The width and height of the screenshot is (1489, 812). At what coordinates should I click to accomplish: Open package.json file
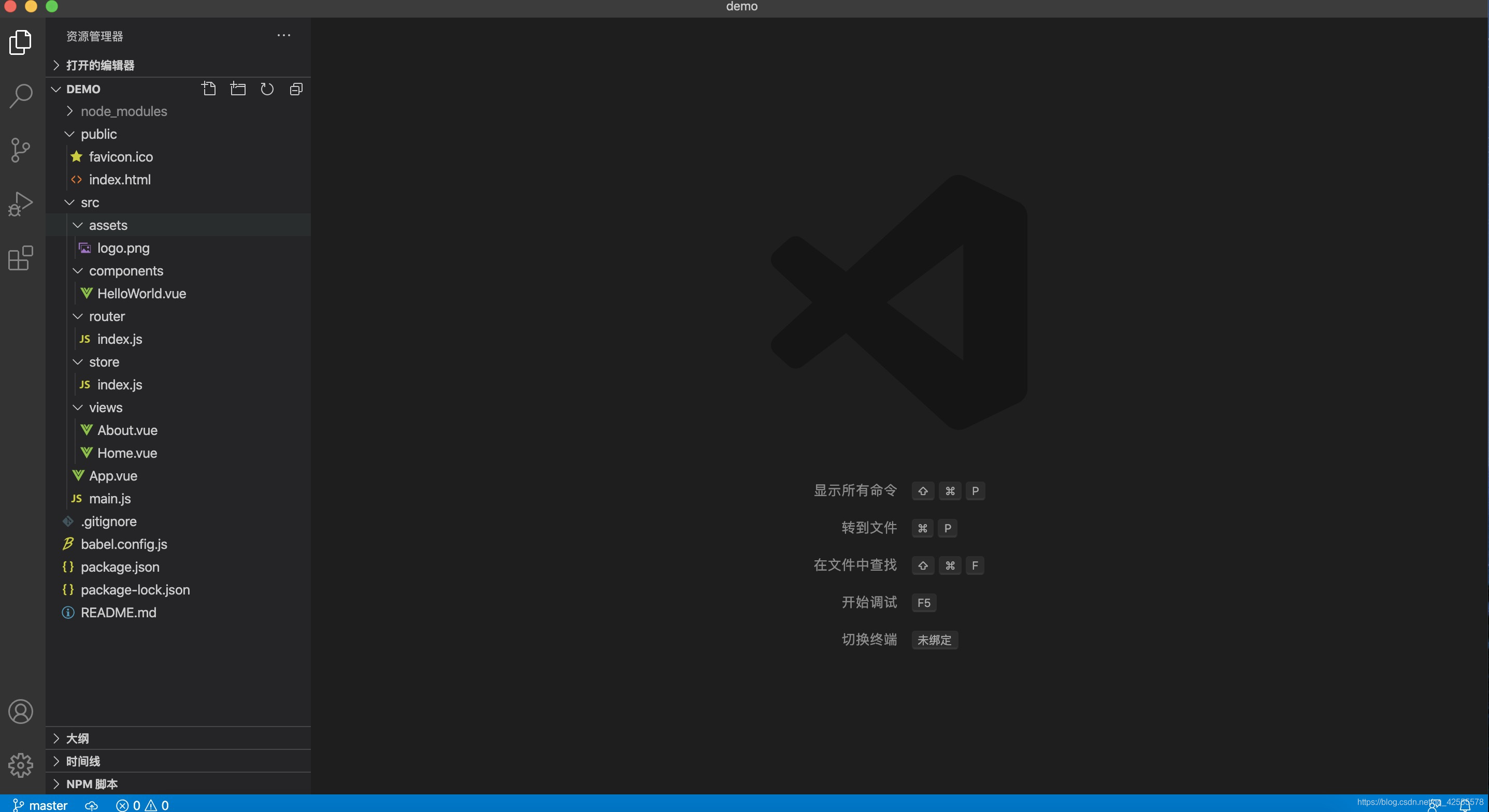click(178, 567)
